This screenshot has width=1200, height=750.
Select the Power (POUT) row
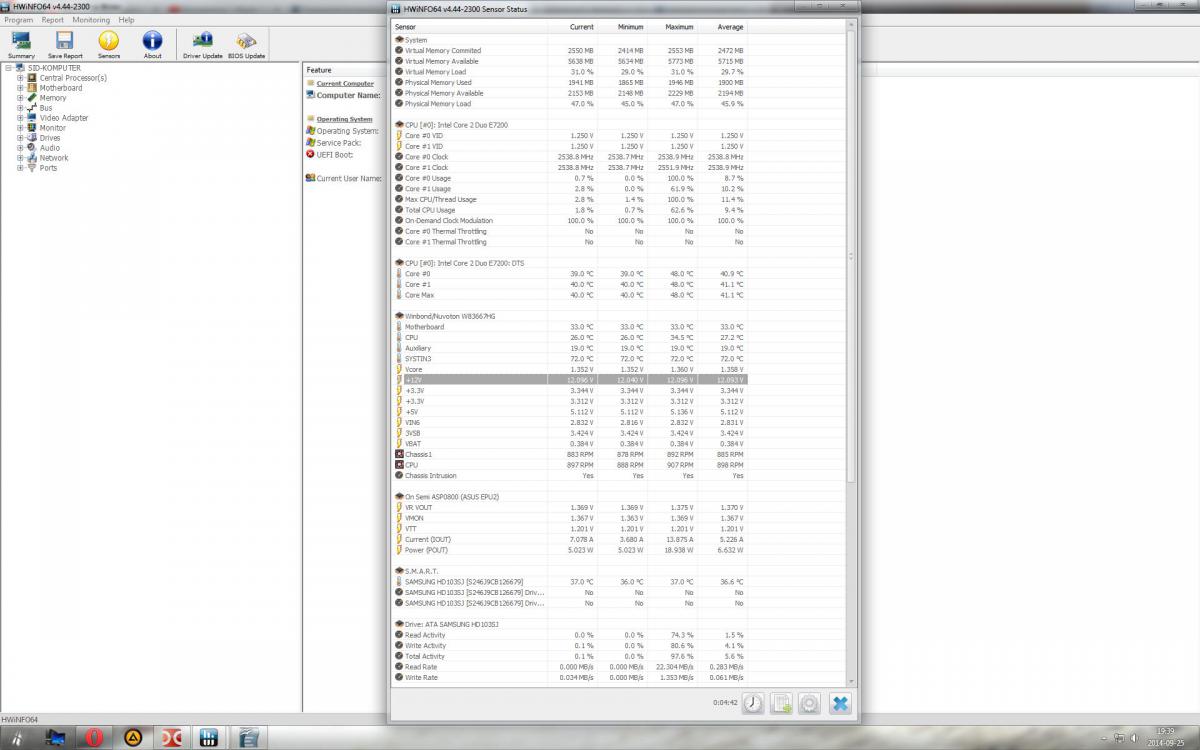click(x=569, y=550)
